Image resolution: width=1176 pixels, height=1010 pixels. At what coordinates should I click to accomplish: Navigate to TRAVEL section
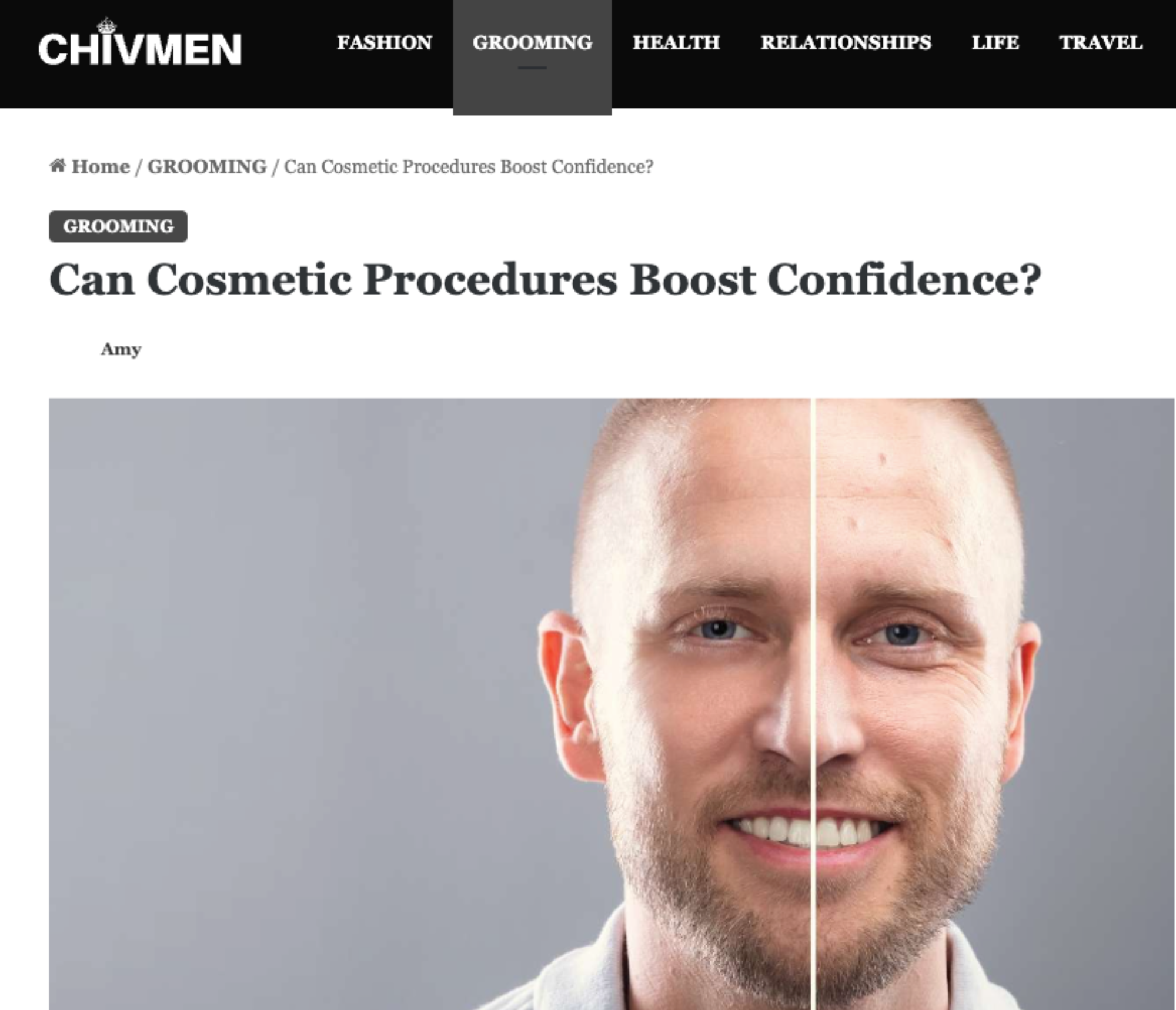click(1101, 42)
